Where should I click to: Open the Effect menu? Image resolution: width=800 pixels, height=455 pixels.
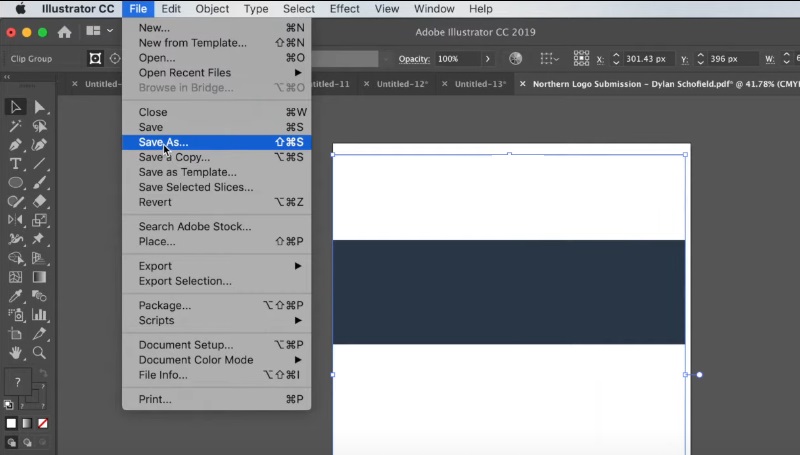[344, 9]
